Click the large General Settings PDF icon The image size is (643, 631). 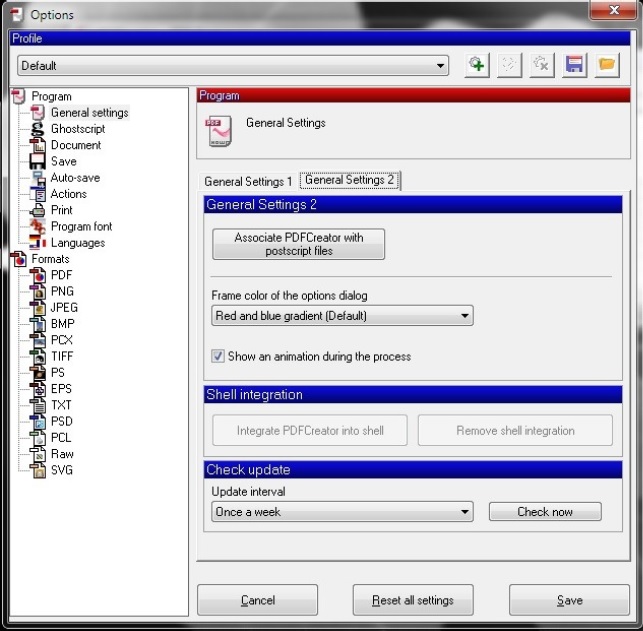[x=219, y=131]
